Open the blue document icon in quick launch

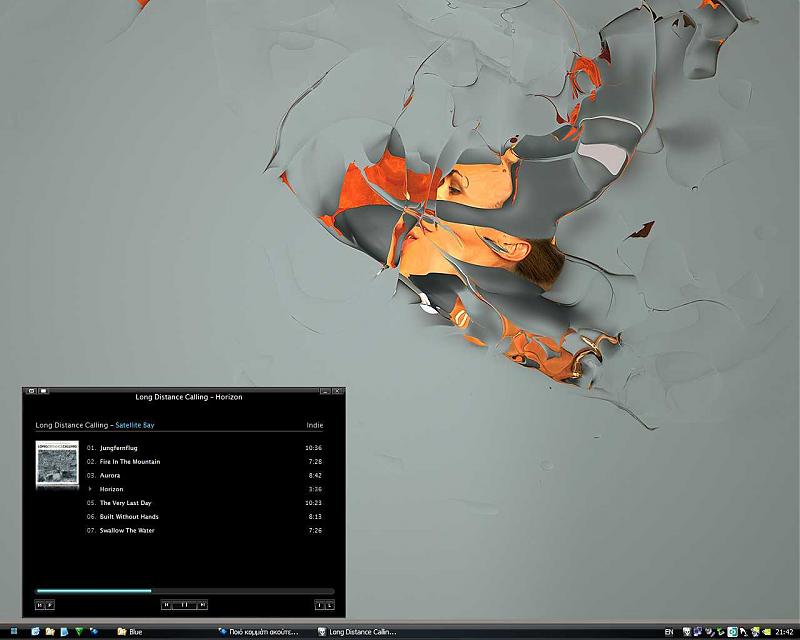tap(64, 632)
